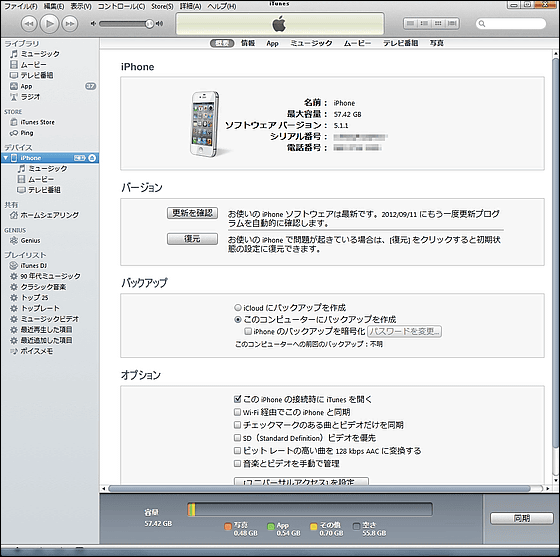Open iTunes Store bag icon
Viewport: 560px width, 557px height.
(14, 122)
